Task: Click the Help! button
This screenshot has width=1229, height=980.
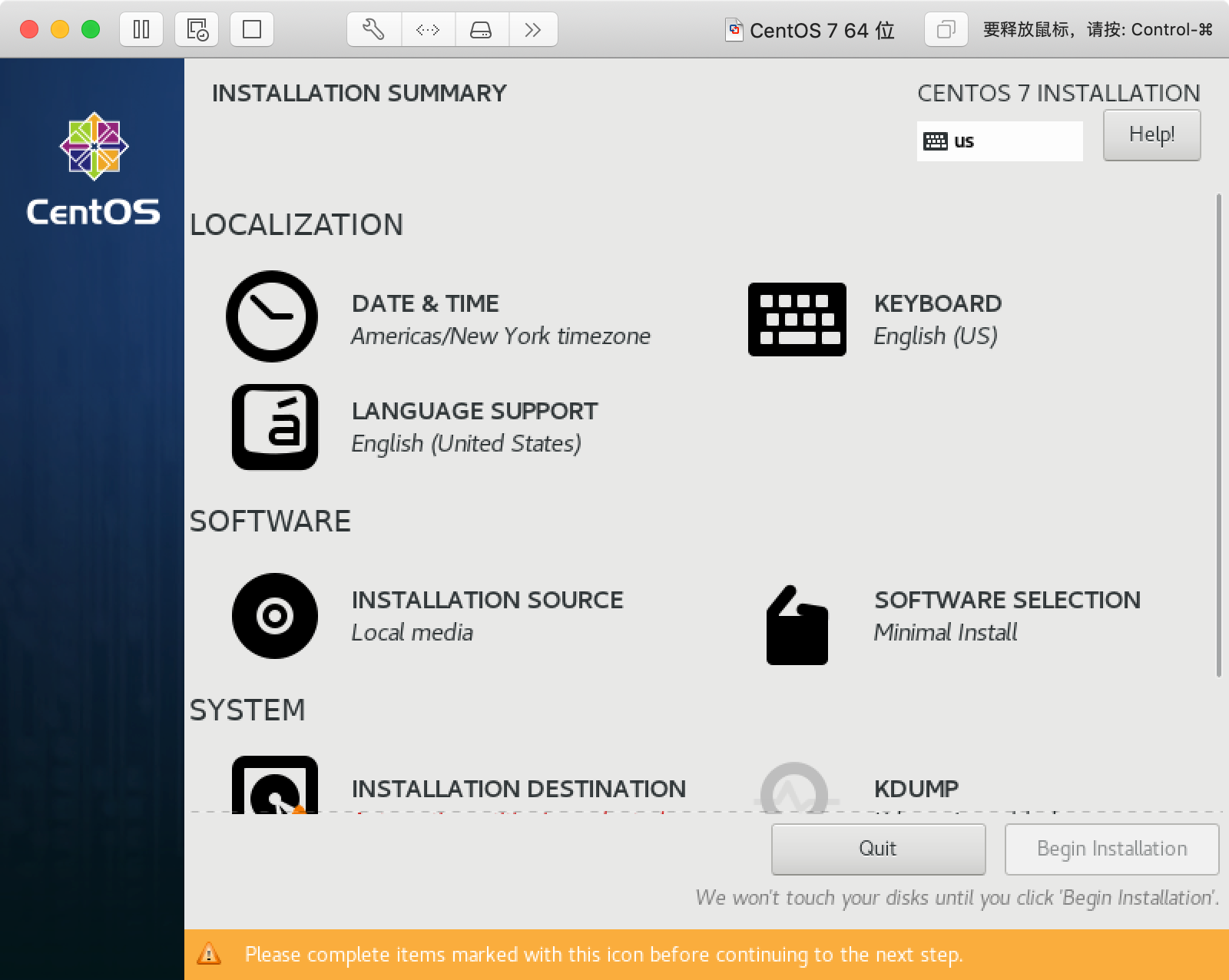Action: (x=1151, y=135)
